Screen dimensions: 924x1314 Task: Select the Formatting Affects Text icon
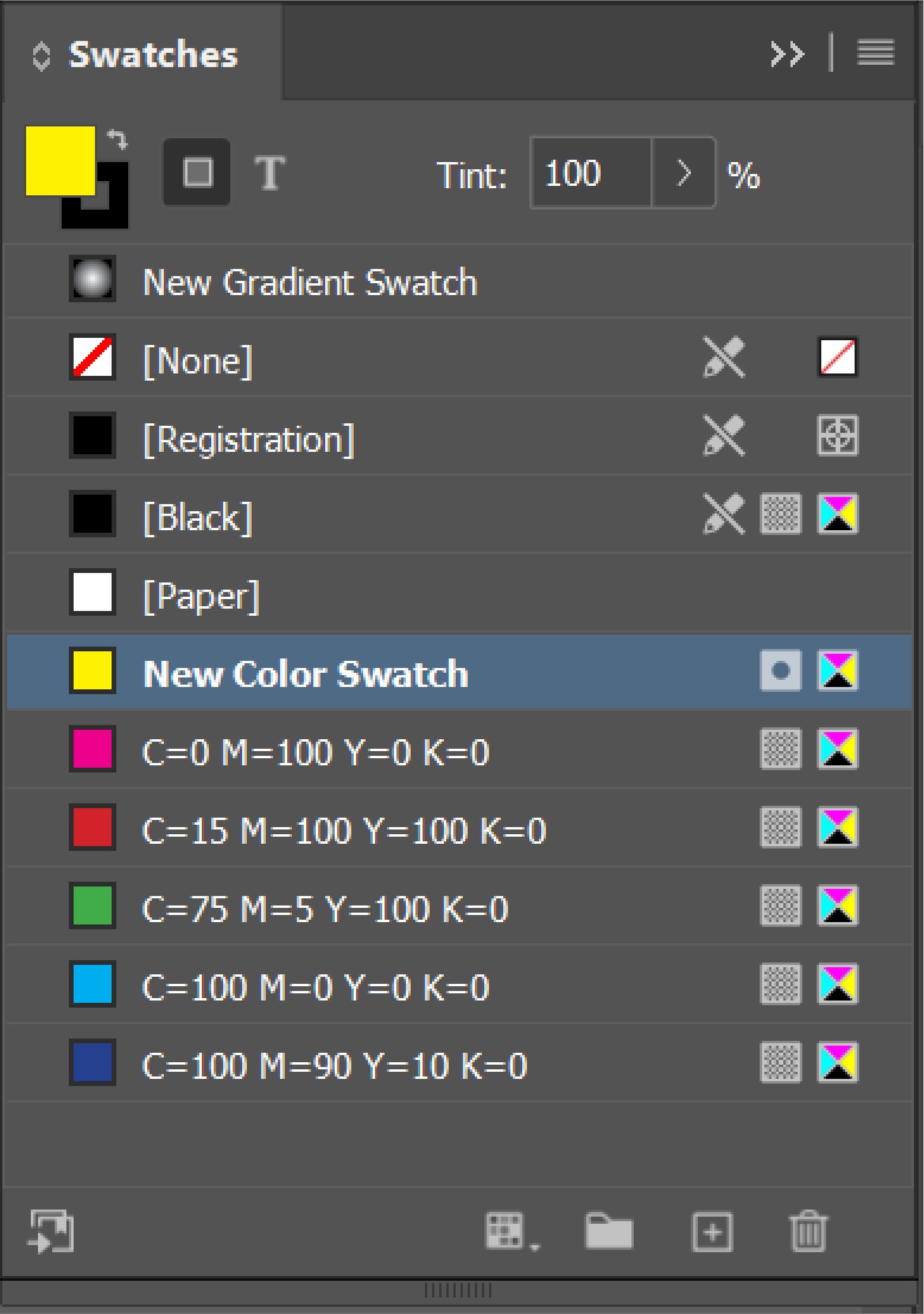point(269,174)
